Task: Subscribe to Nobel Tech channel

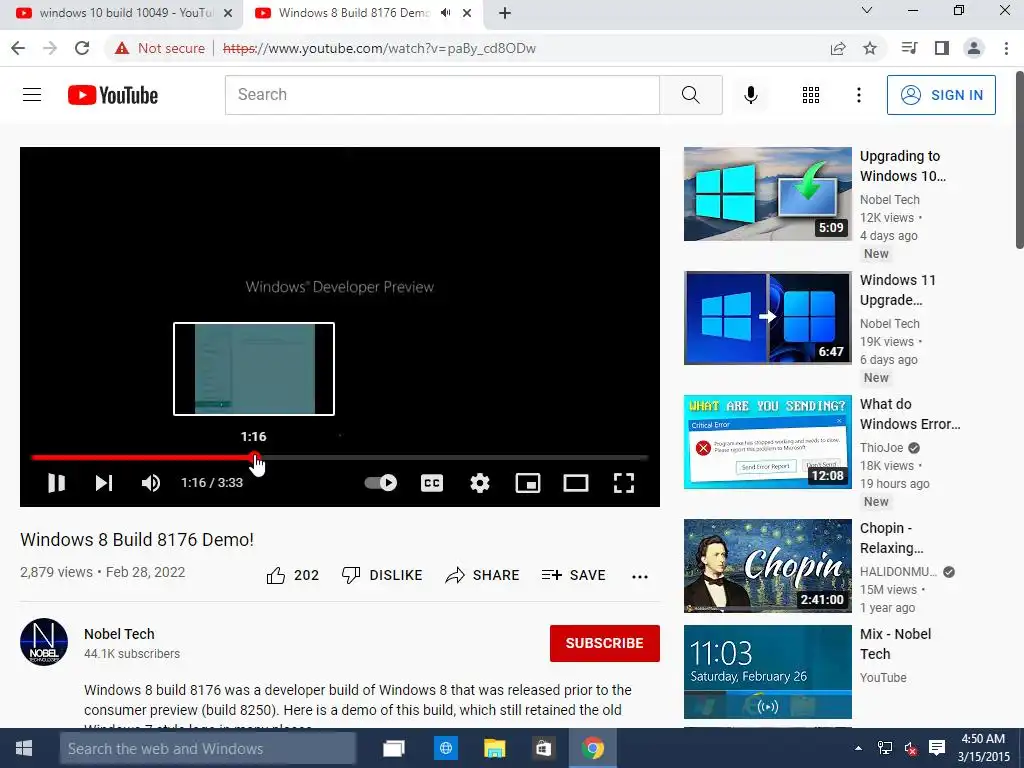Action: (605, 643)
